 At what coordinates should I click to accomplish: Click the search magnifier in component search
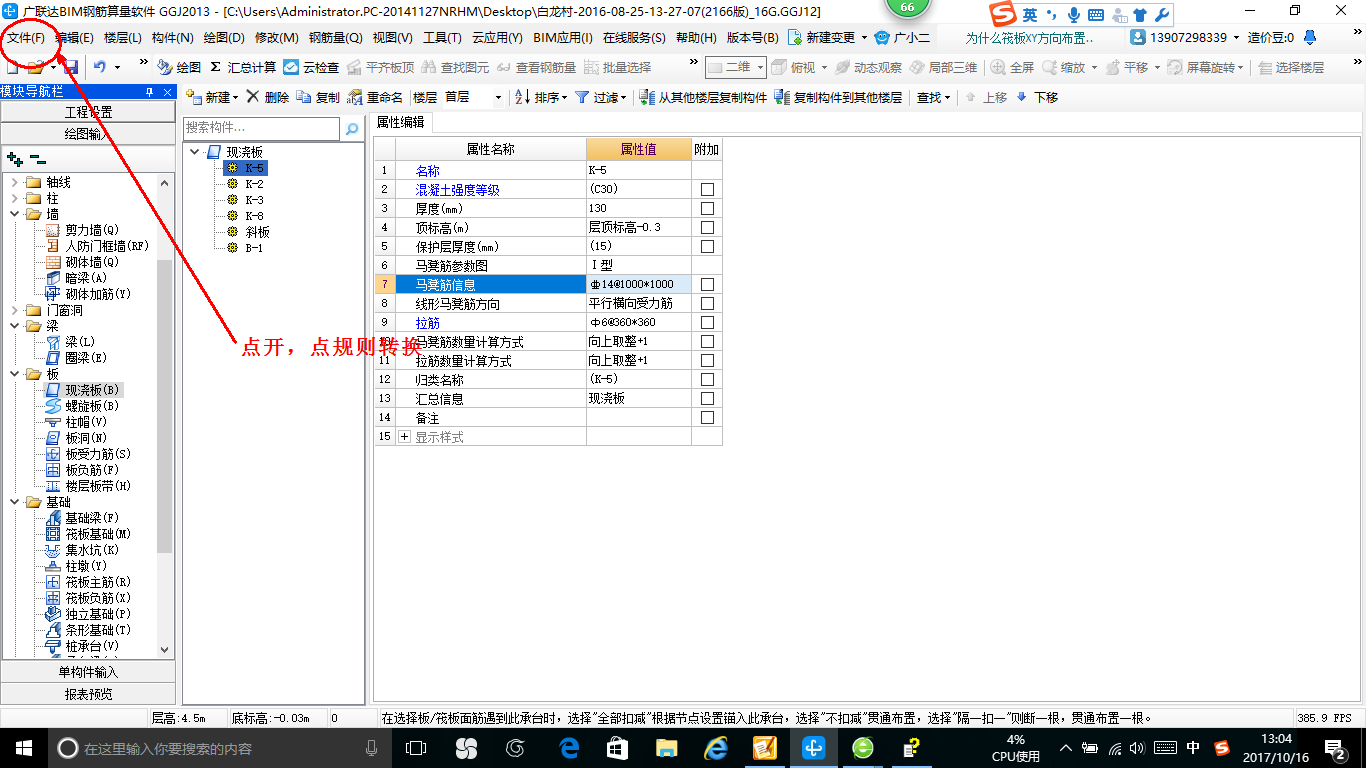click(x=352, y=128)
